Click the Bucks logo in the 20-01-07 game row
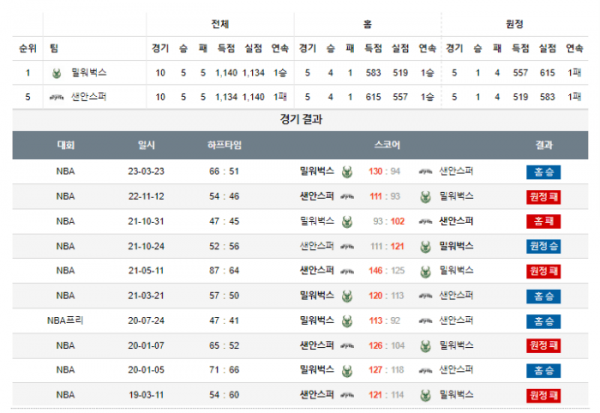The height and width of the screenshot is (413, 600). click(426, 346)
